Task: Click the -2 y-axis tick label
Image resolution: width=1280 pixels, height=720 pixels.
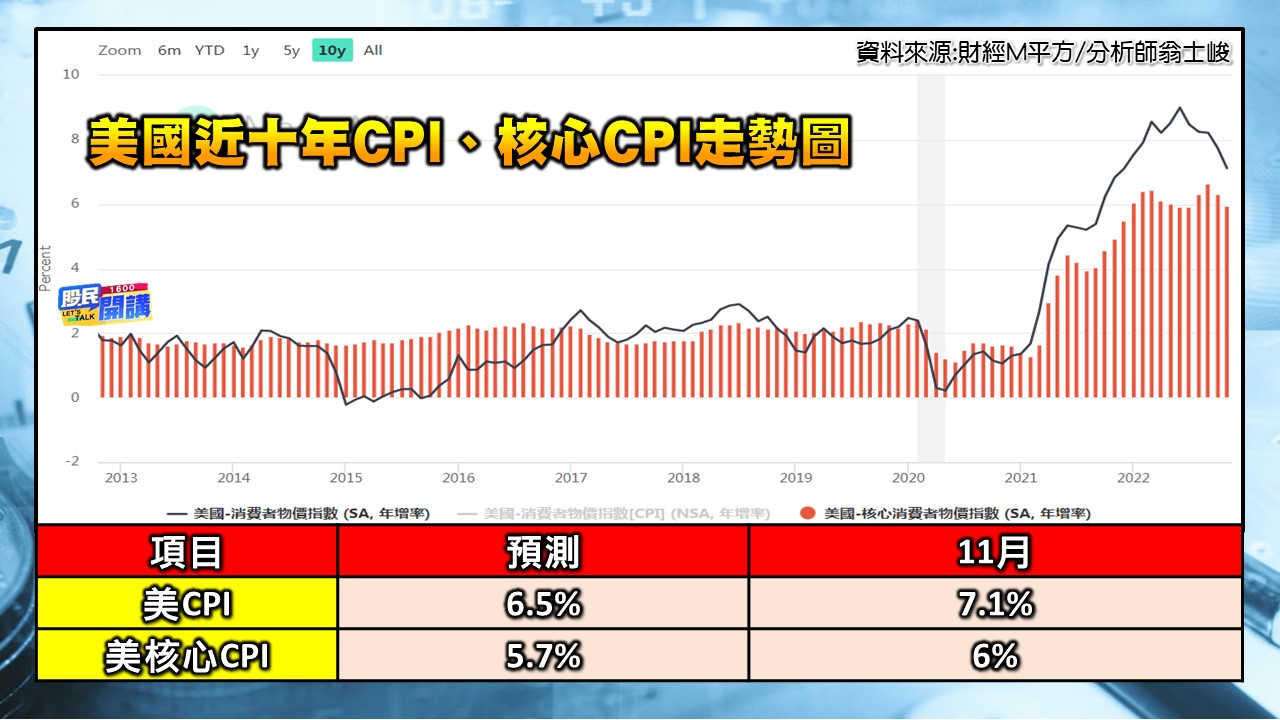Action: pyautogui.click(x=71, y=461)
